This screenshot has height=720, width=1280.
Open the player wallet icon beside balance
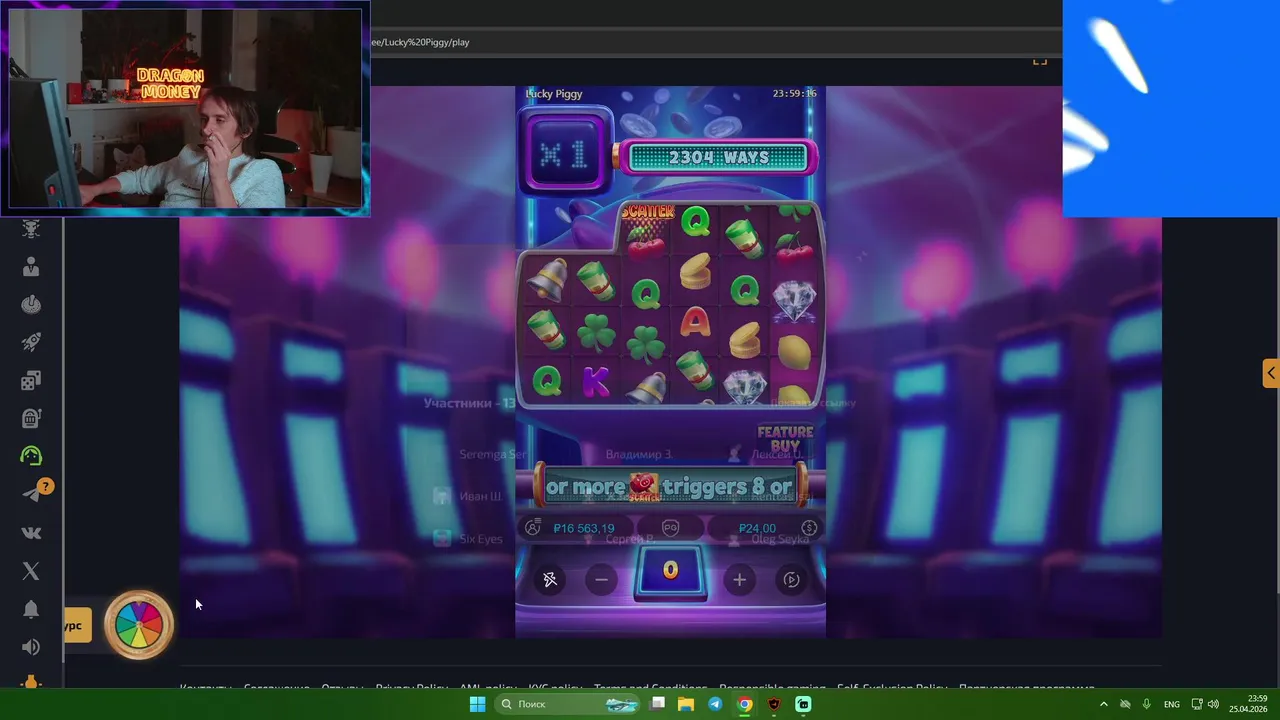click(533, 528)
